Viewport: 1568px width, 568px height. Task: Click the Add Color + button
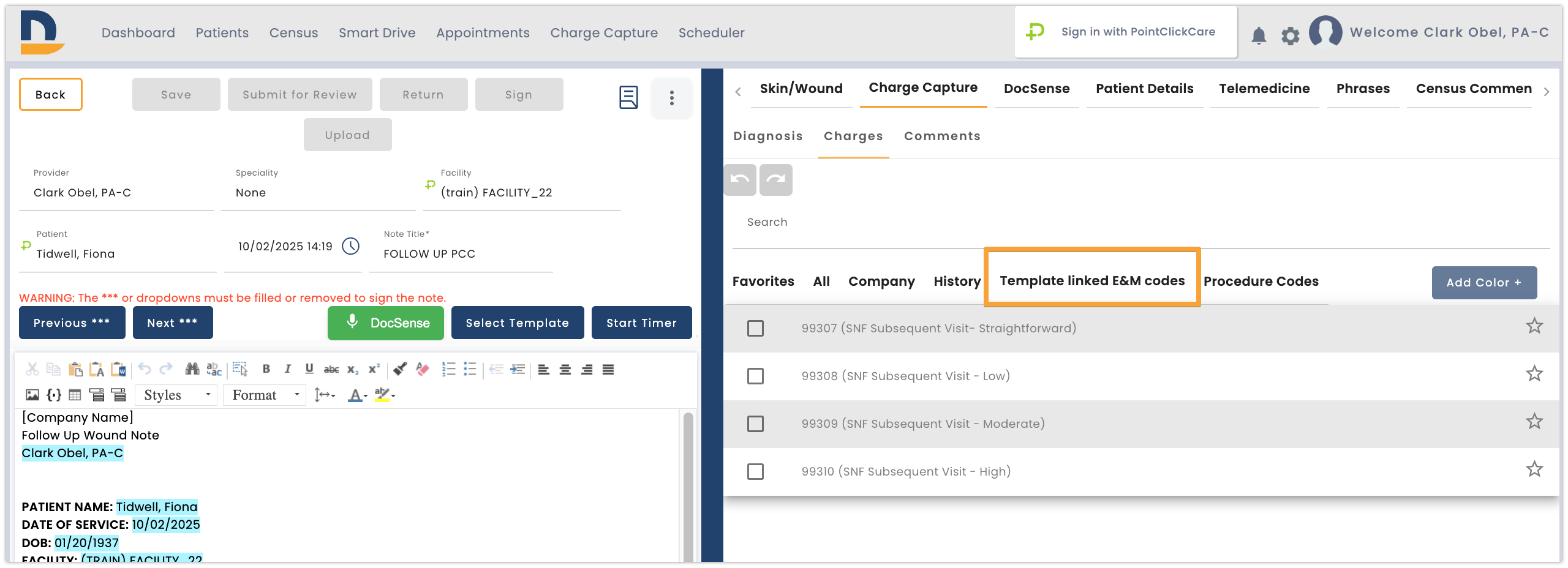point(1484,283)
